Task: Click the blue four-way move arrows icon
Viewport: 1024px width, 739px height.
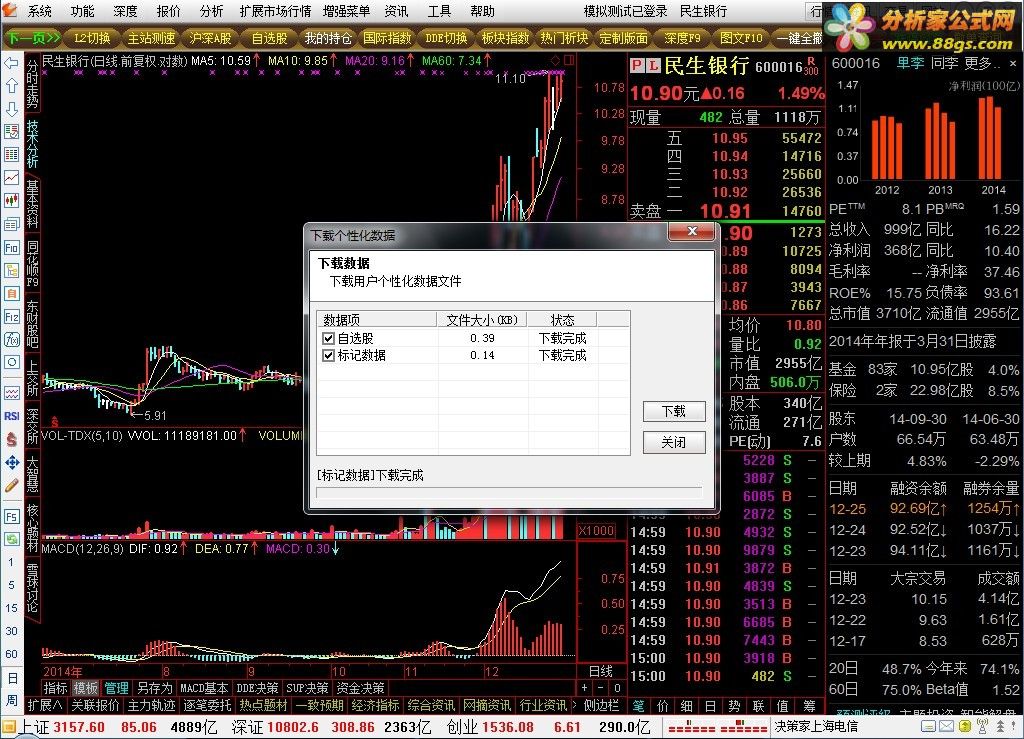Action: click(11, 462)
